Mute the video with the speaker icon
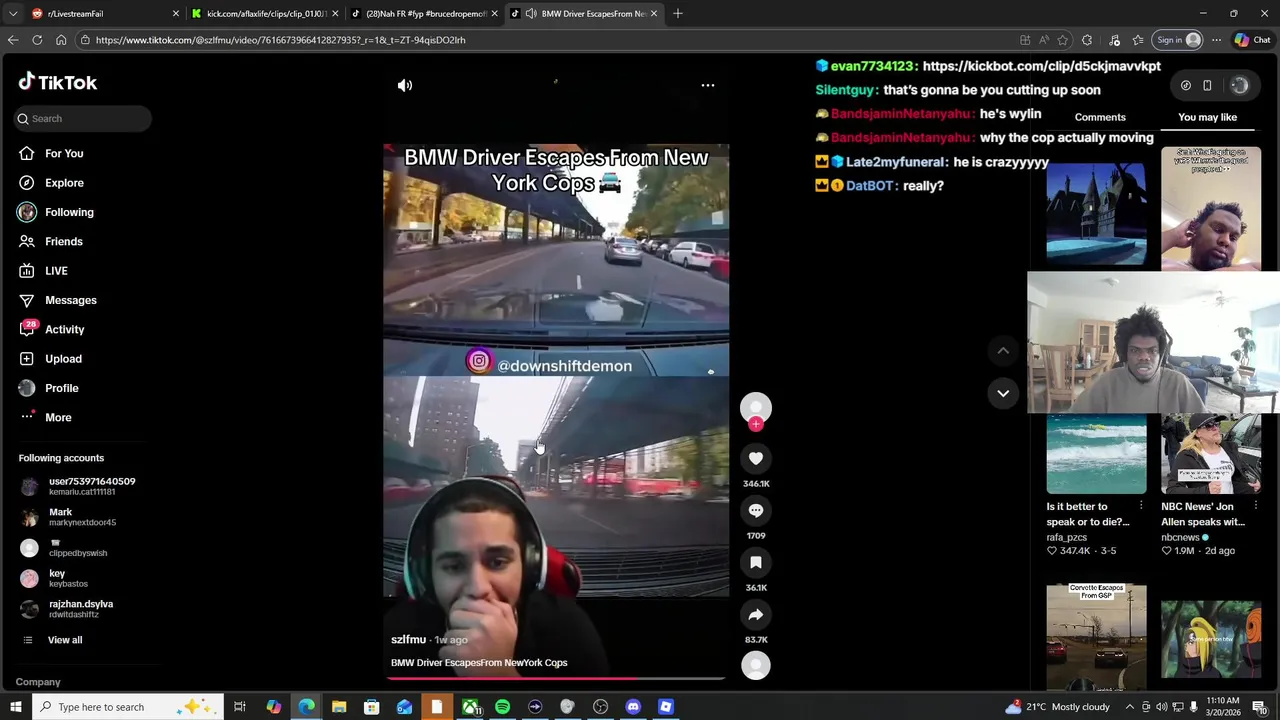Screen dimensions: 1280x720 pyautogui.click(x=405, y=85)
